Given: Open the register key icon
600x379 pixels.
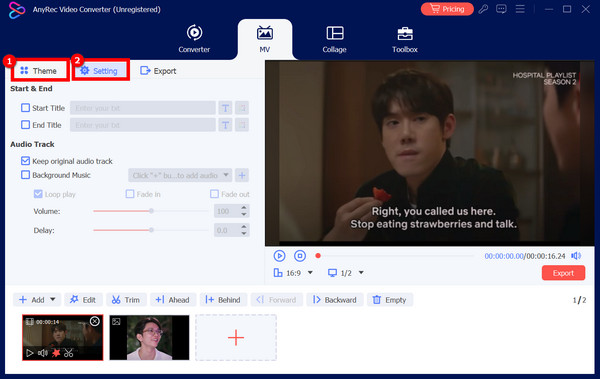Looking at the screenshot, I should 483,9.
